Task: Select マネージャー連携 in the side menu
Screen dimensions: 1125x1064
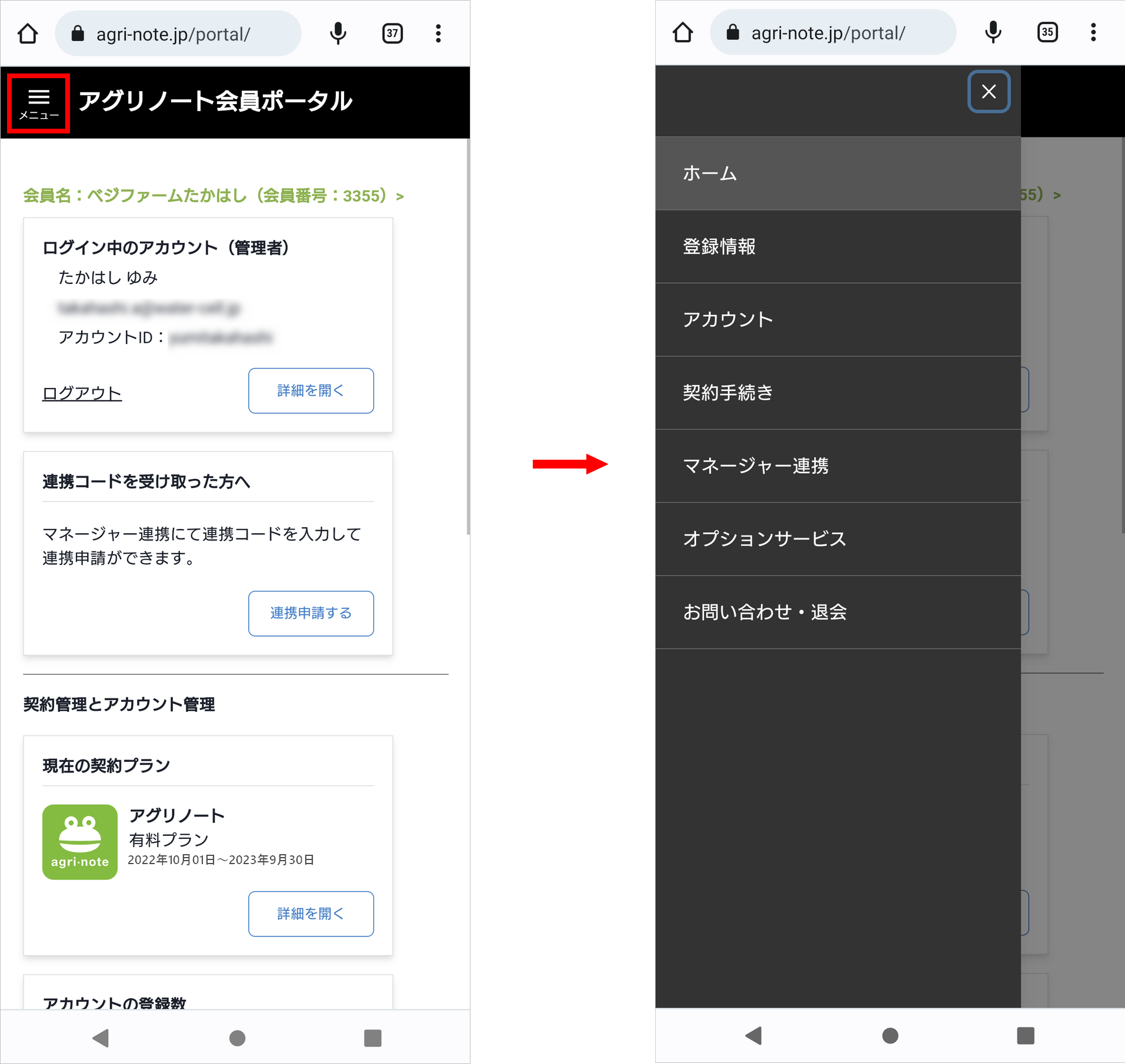Action: pos(838,466)
